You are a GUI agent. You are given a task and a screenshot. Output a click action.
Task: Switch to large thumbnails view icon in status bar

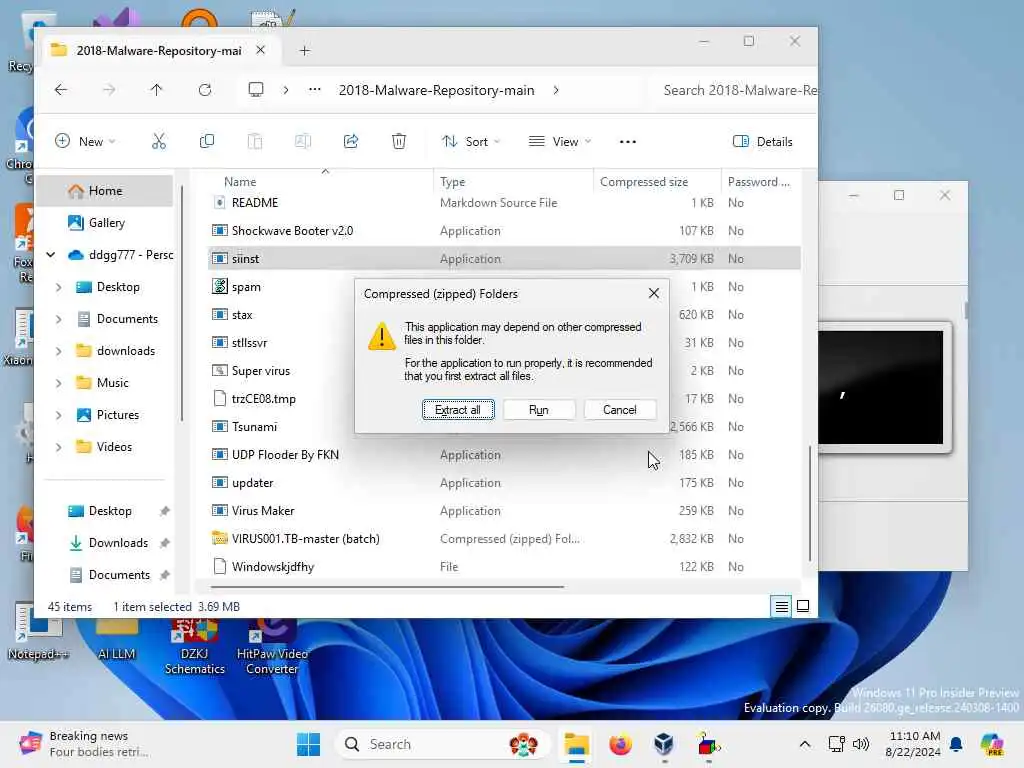click(x=803, y=607)
